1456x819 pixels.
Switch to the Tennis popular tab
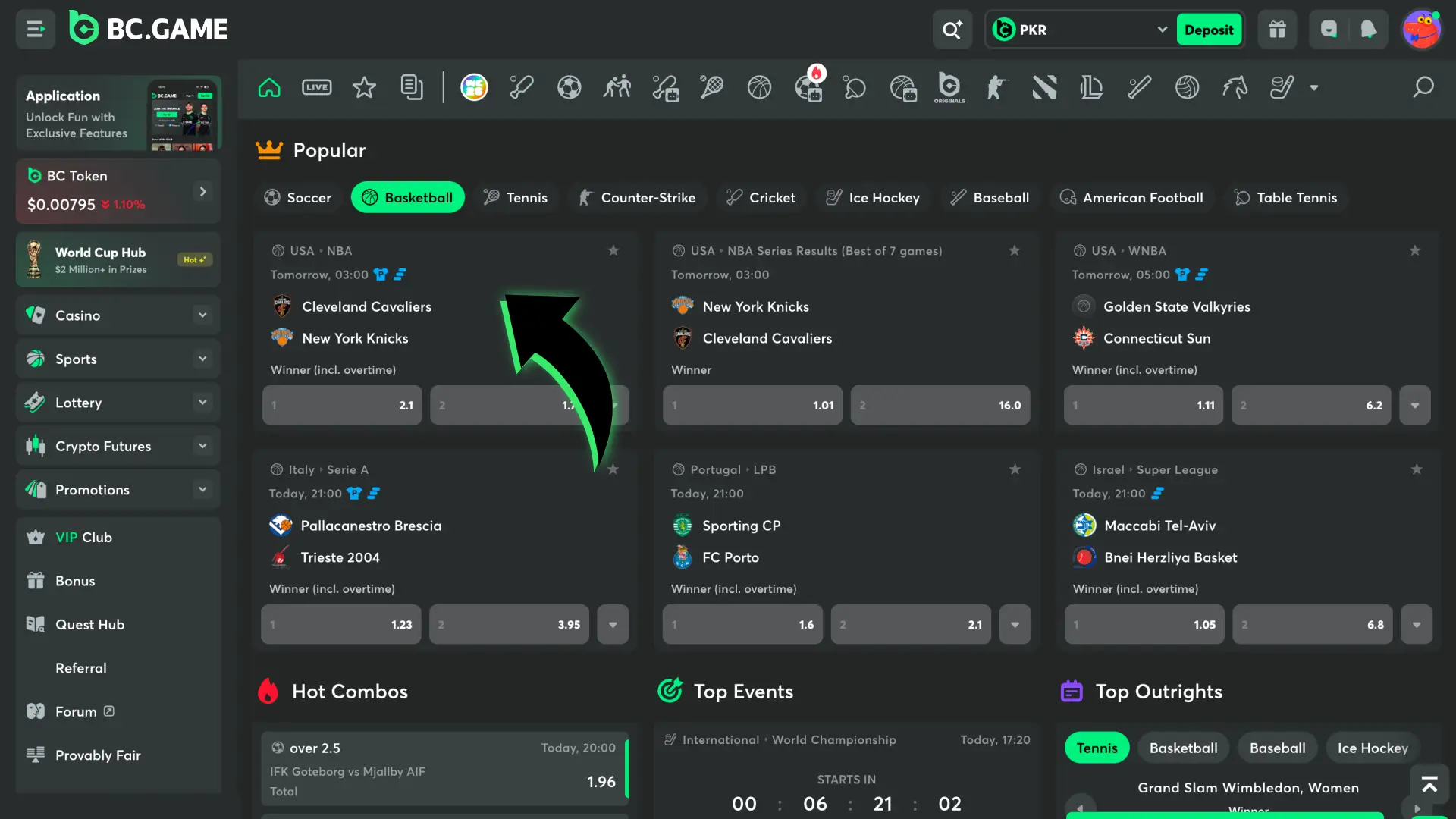516,198
